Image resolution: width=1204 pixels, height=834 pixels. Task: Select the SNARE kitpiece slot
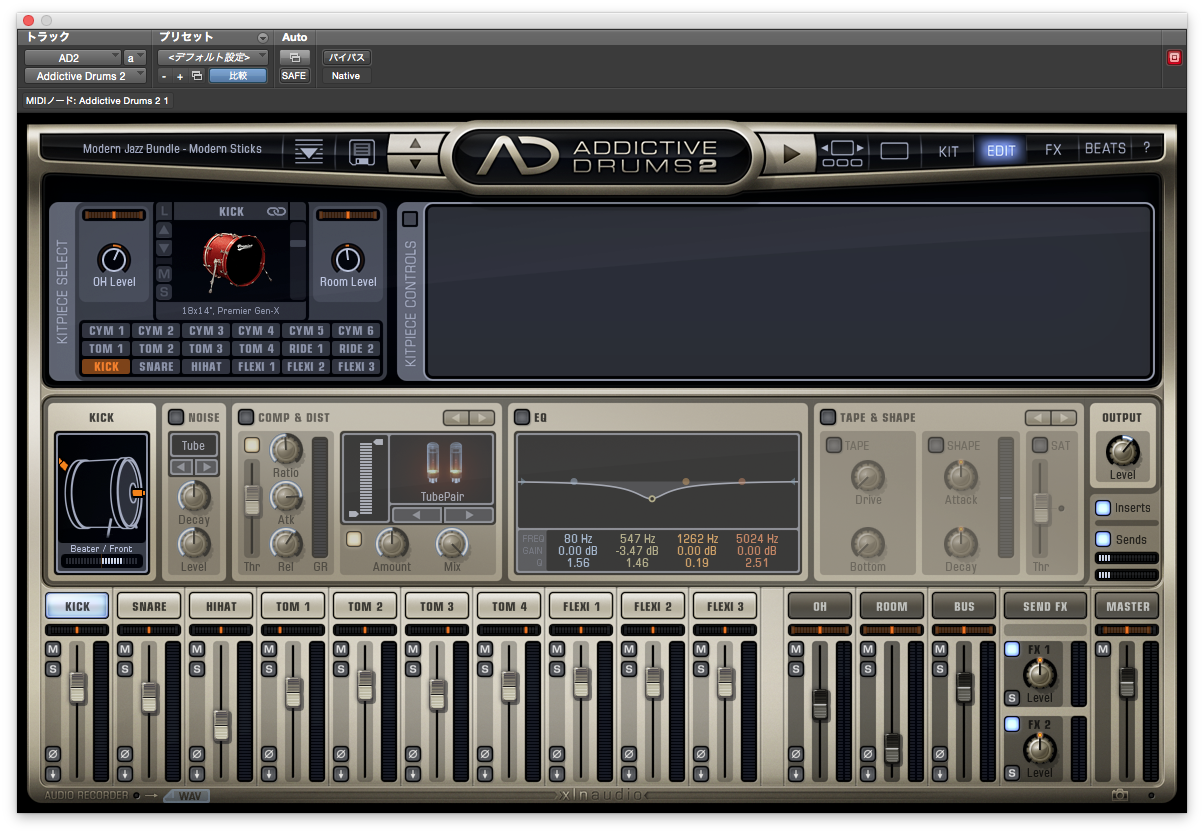156,367
